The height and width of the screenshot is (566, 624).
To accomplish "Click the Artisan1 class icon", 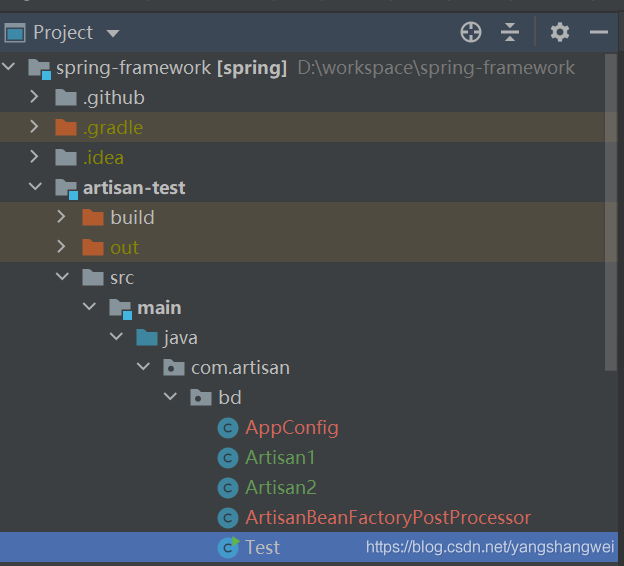I will (x=229, y=458).
